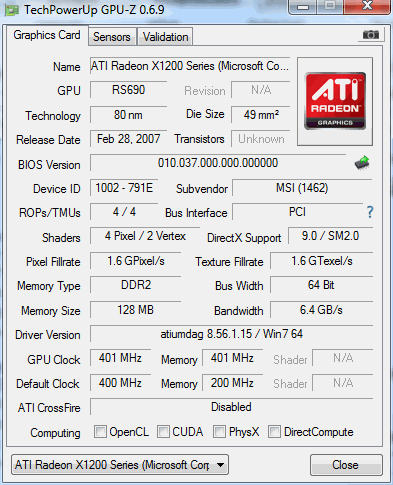Switch to the Sensors tab

(x=112, y=37)
